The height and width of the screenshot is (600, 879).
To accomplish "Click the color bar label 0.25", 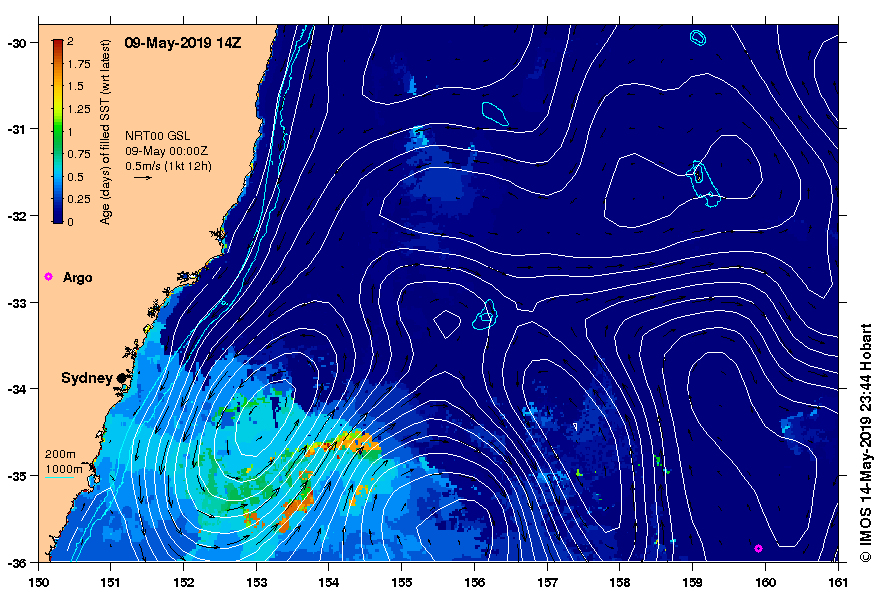I will 79,199.
